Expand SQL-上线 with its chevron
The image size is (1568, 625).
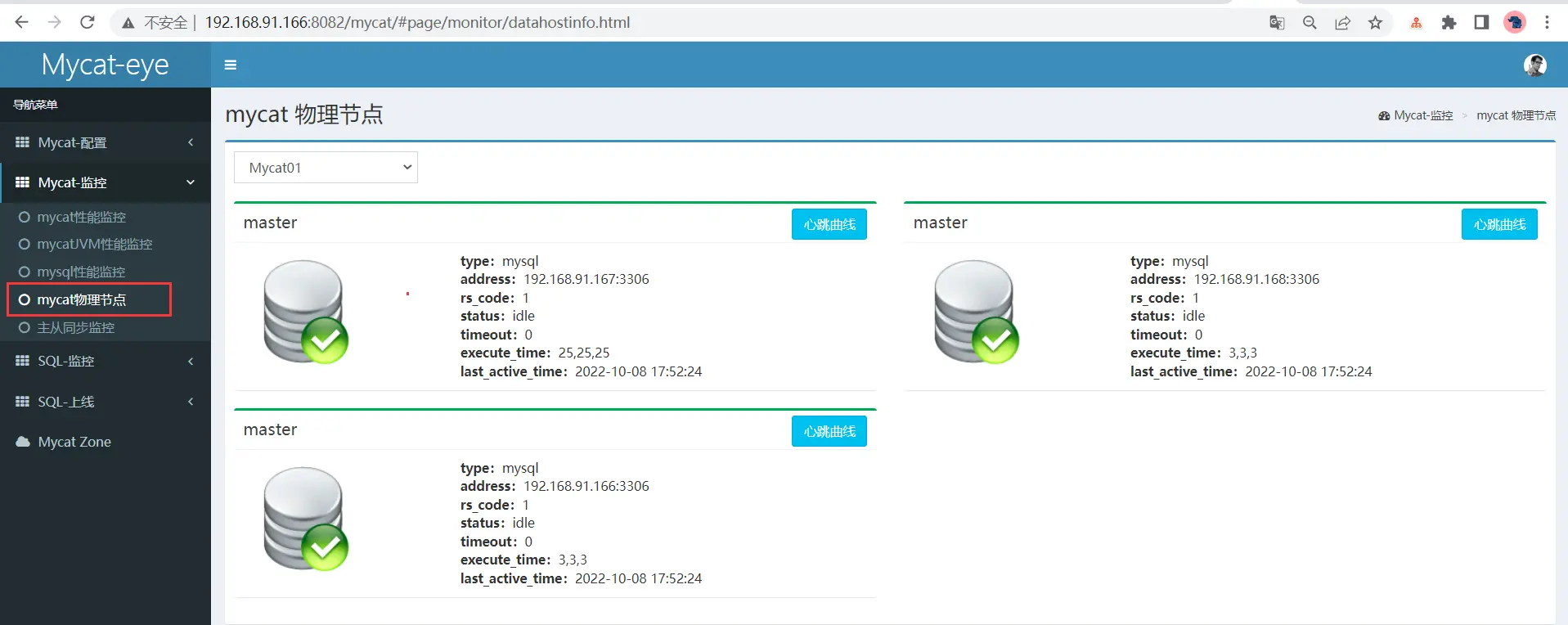pyautogui.click(x=191, y=402)
